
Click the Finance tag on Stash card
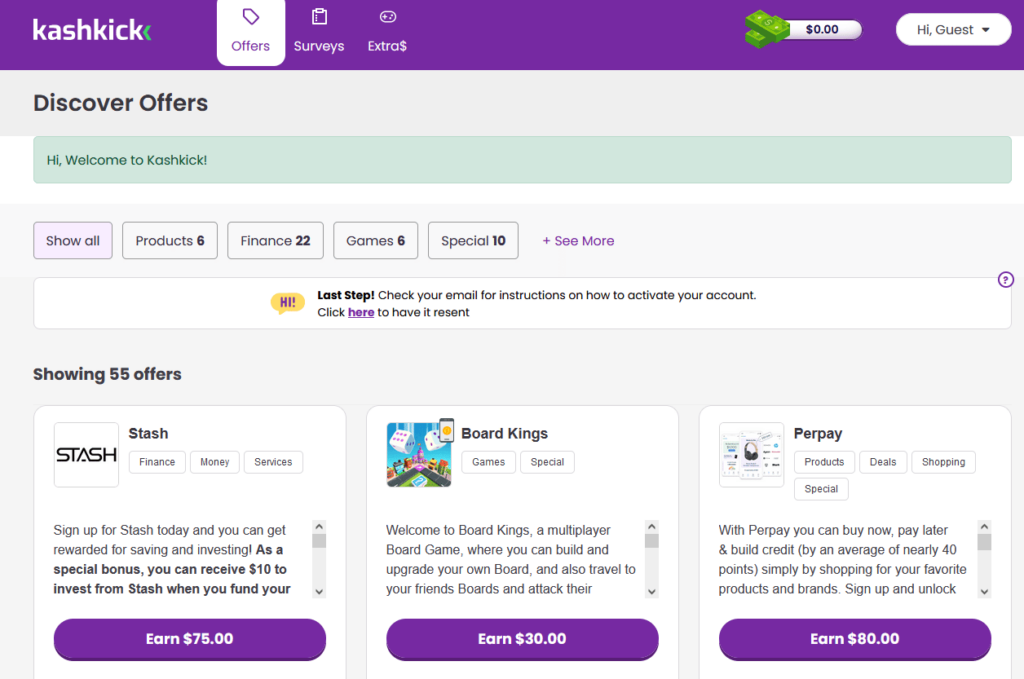[x=157, y=462]
